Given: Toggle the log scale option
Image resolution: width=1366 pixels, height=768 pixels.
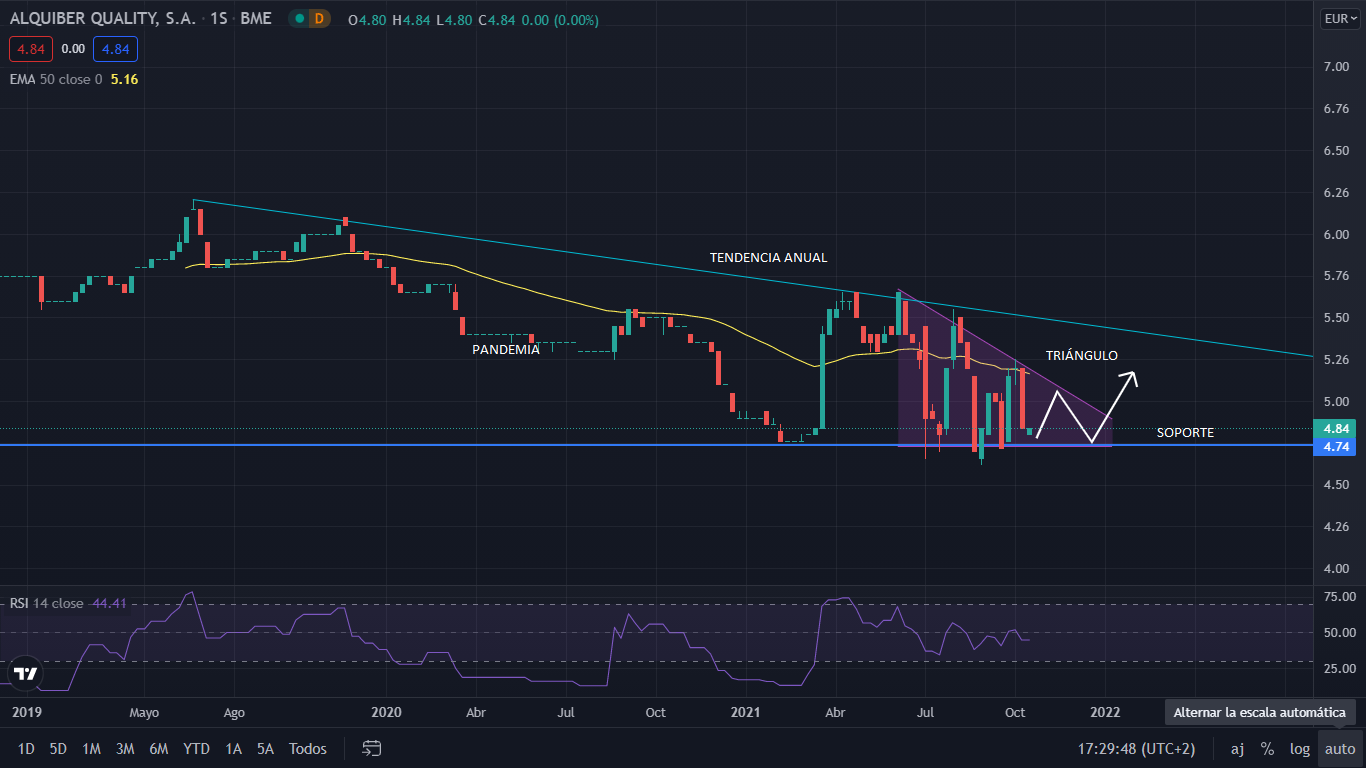Looking at the screenshot, I should tap(1299, 748).
